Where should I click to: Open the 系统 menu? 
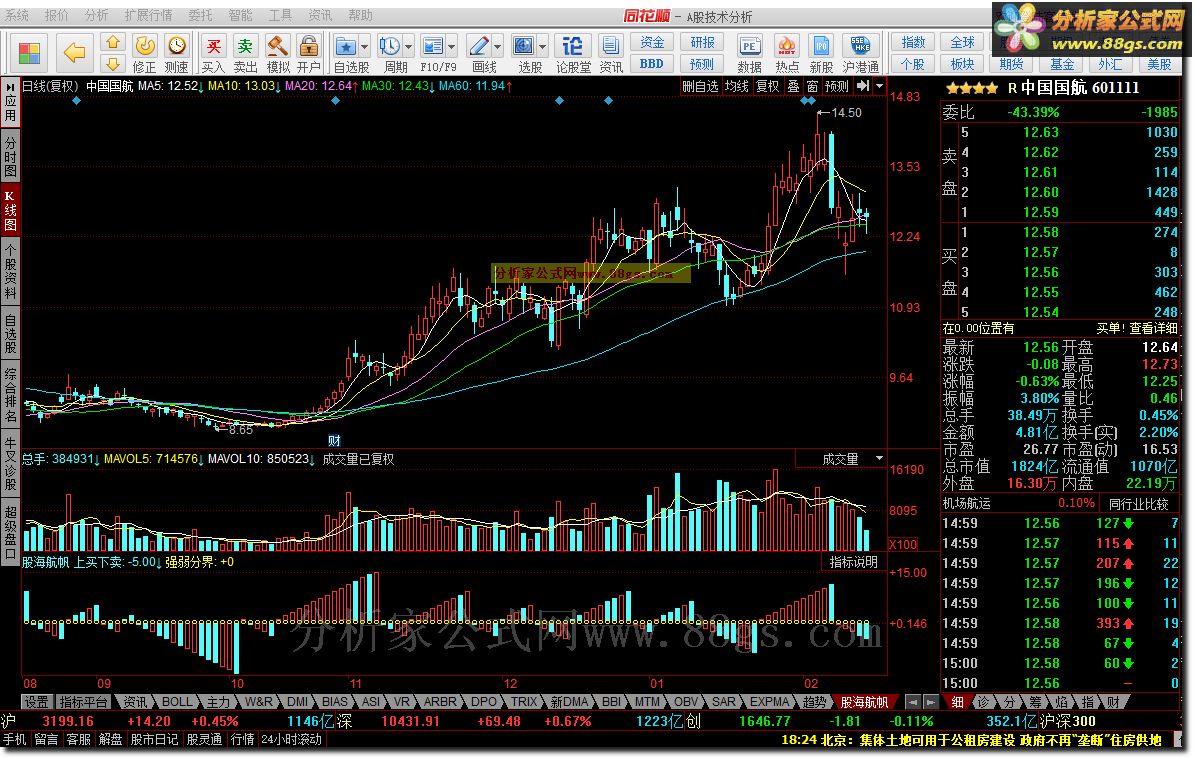click(x=17, y=15)
